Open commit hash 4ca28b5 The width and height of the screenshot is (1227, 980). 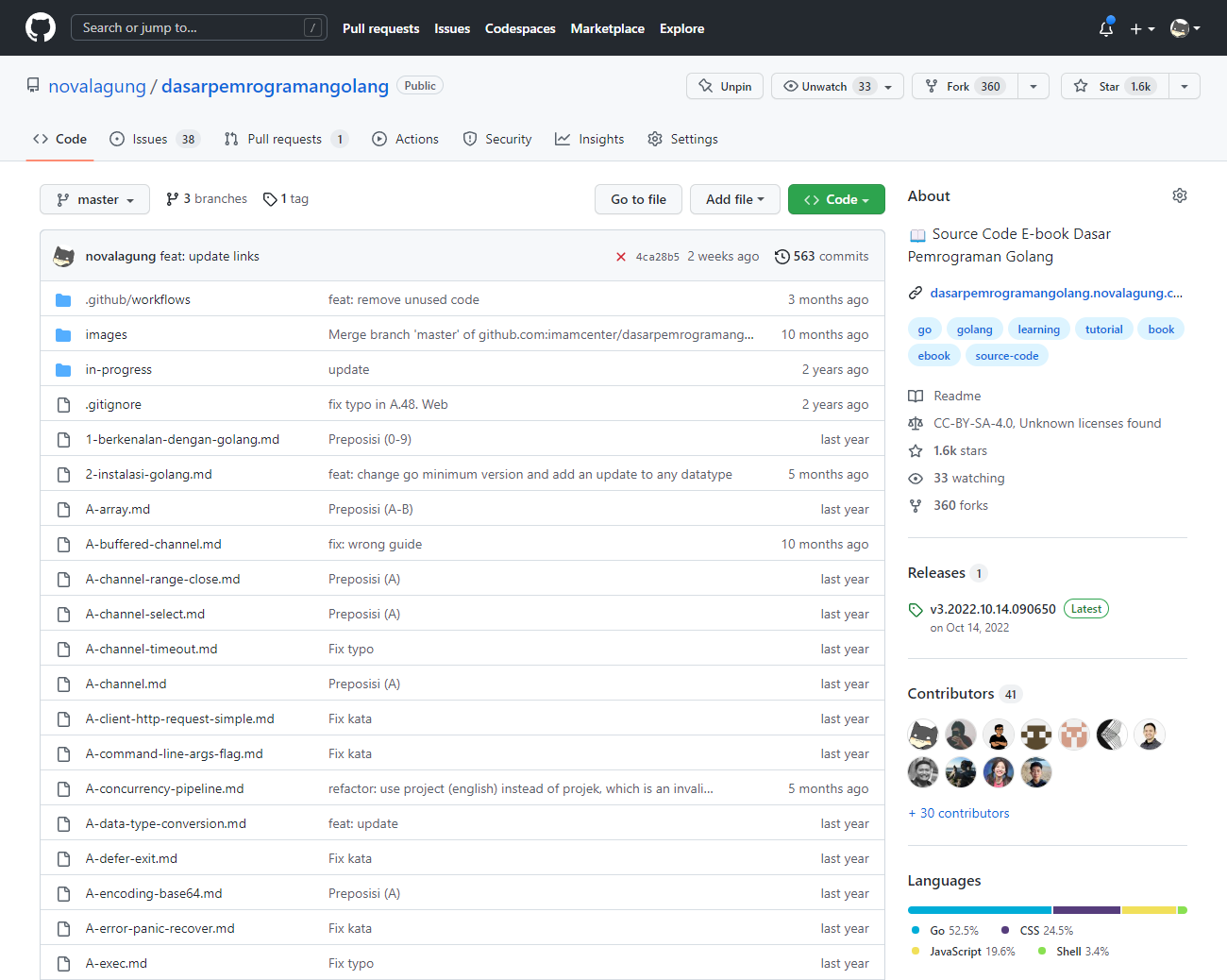[658, 257]
